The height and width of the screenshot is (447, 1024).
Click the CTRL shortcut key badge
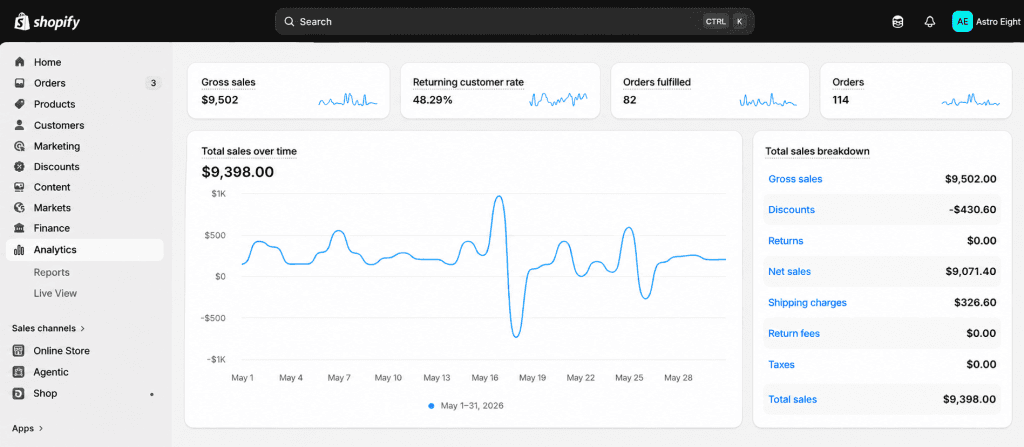pyautogui.click(x=716, y=22)
